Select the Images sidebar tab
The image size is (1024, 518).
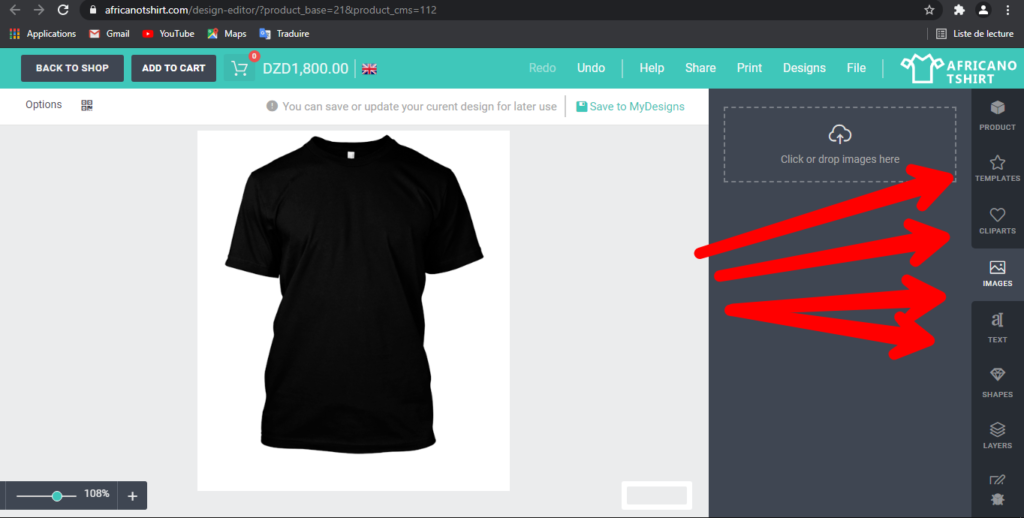997,274
